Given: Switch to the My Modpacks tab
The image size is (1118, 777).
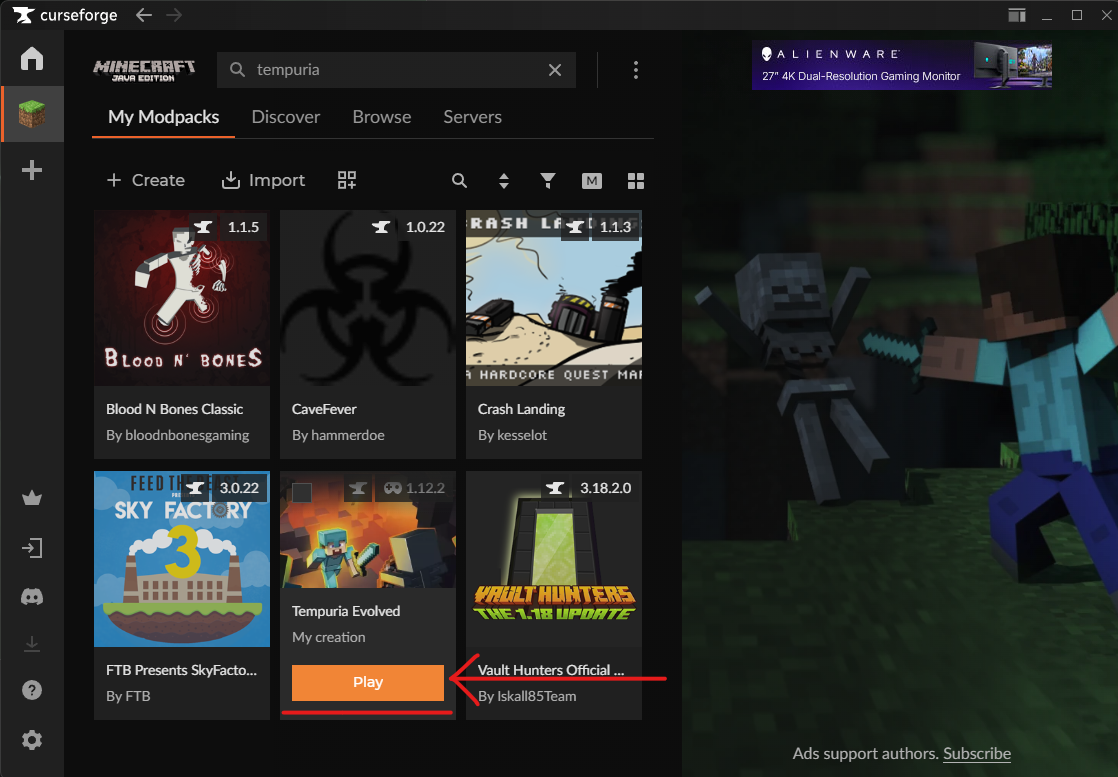Looking at the screenshot, I should tap(163, 117).
